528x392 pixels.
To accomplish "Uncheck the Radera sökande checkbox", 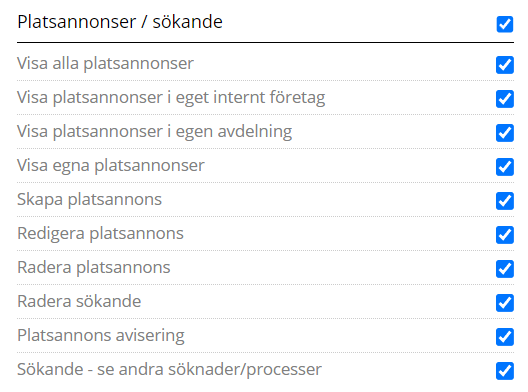I will tap(505, 303).
